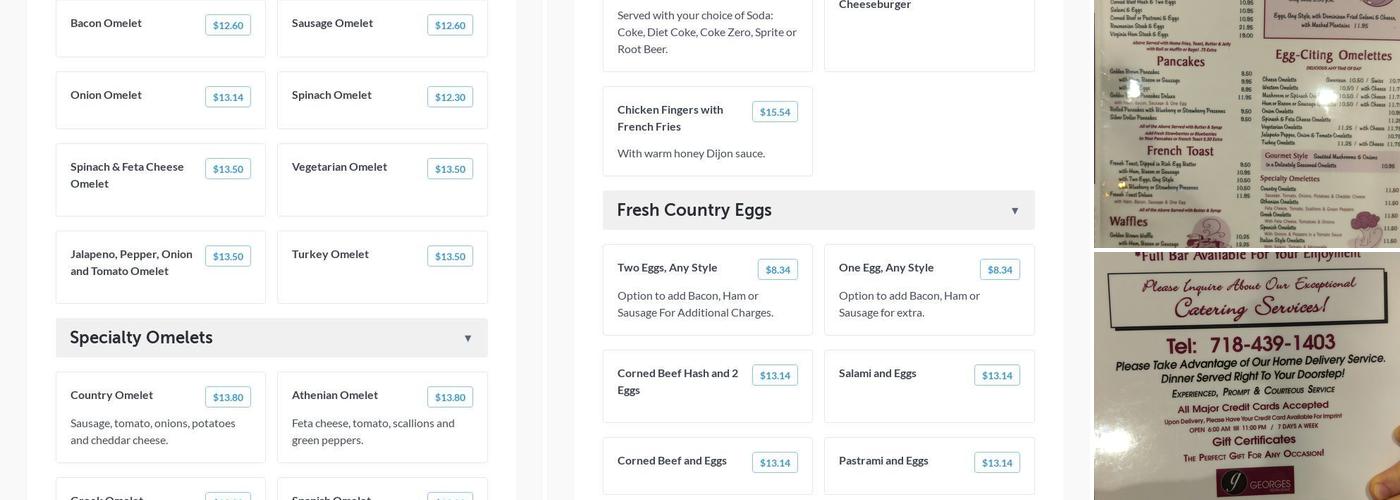Click the Specialty Omelets section header
The height and width of the screenshot is (500, 1400).
[141, 338]
